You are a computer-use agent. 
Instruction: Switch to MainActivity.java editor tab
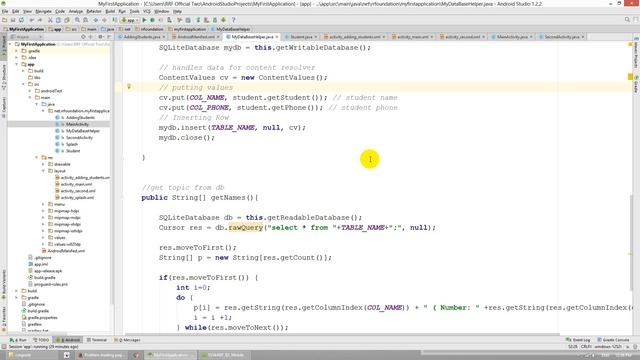pos(512,37)
